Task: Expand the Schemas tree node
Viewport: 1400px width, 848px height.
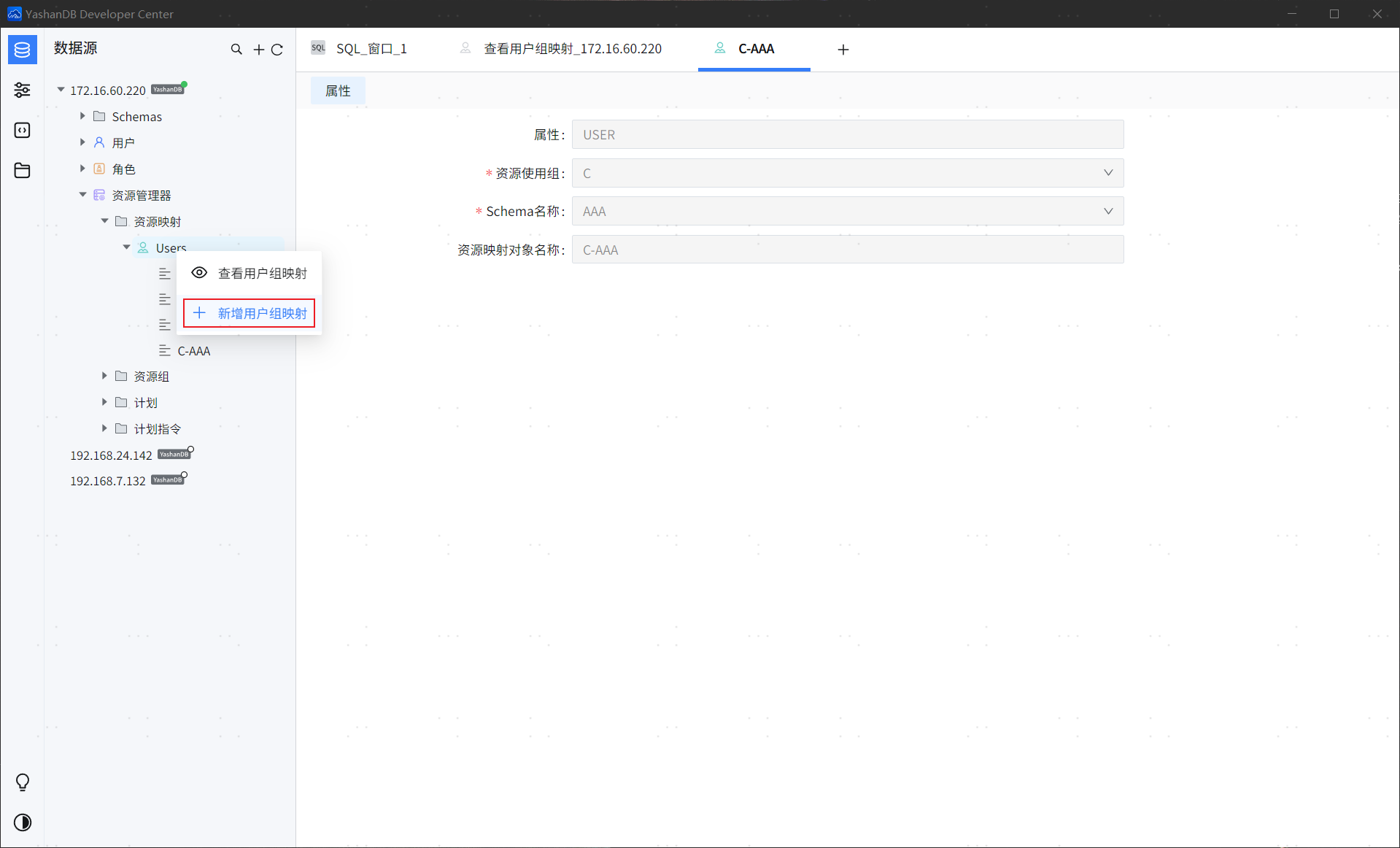Action: point(82,116)
